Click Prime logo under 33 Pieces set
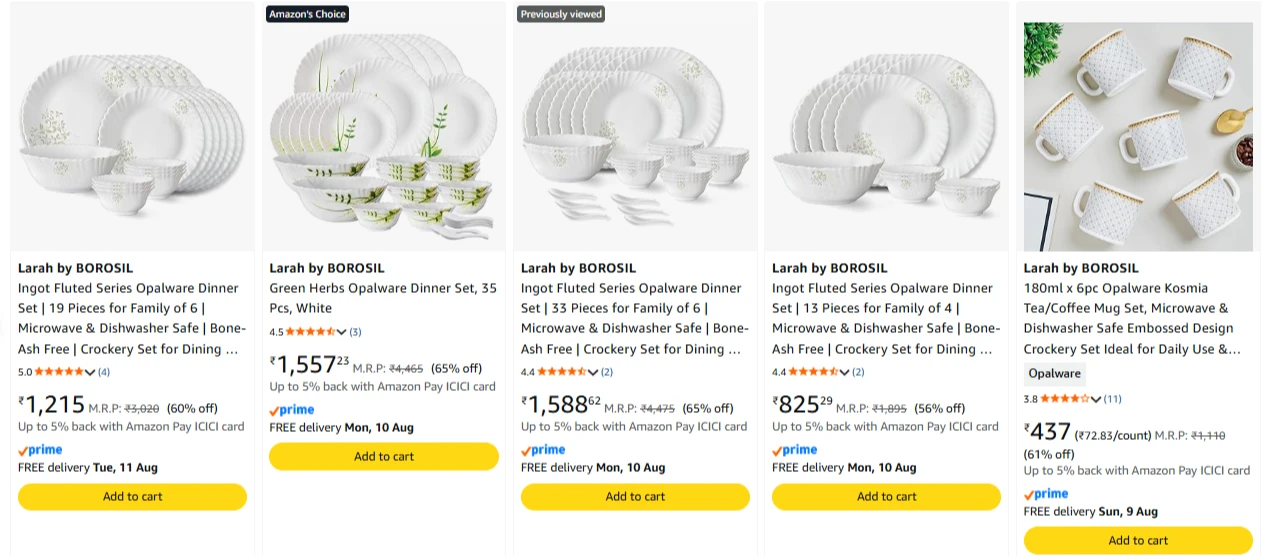This screenshot has width=1276, height=557. tap(543, 450)
